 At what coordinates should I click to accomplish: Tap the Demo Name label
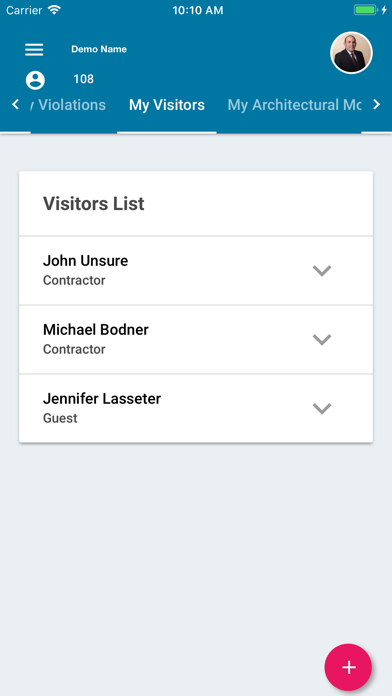point(99,49)
